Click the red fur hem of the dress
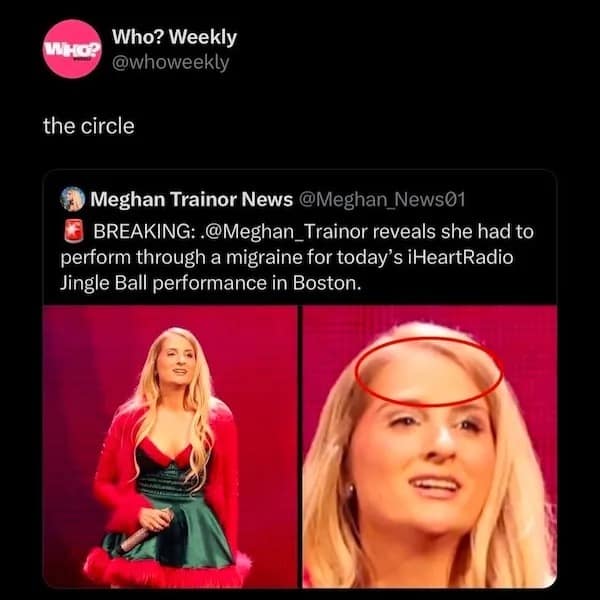 [x=166, y=569]
